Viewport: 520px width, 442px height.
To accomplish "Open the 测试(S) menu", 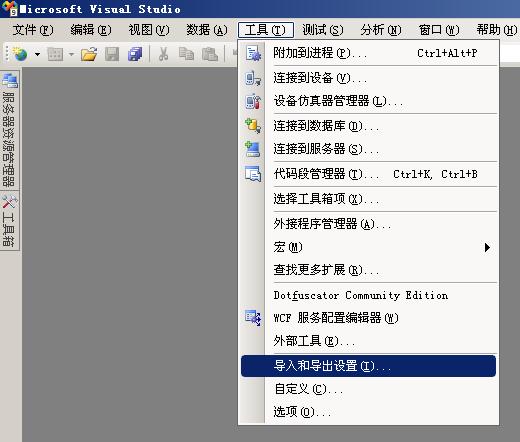I will click(x=323, y=30).
